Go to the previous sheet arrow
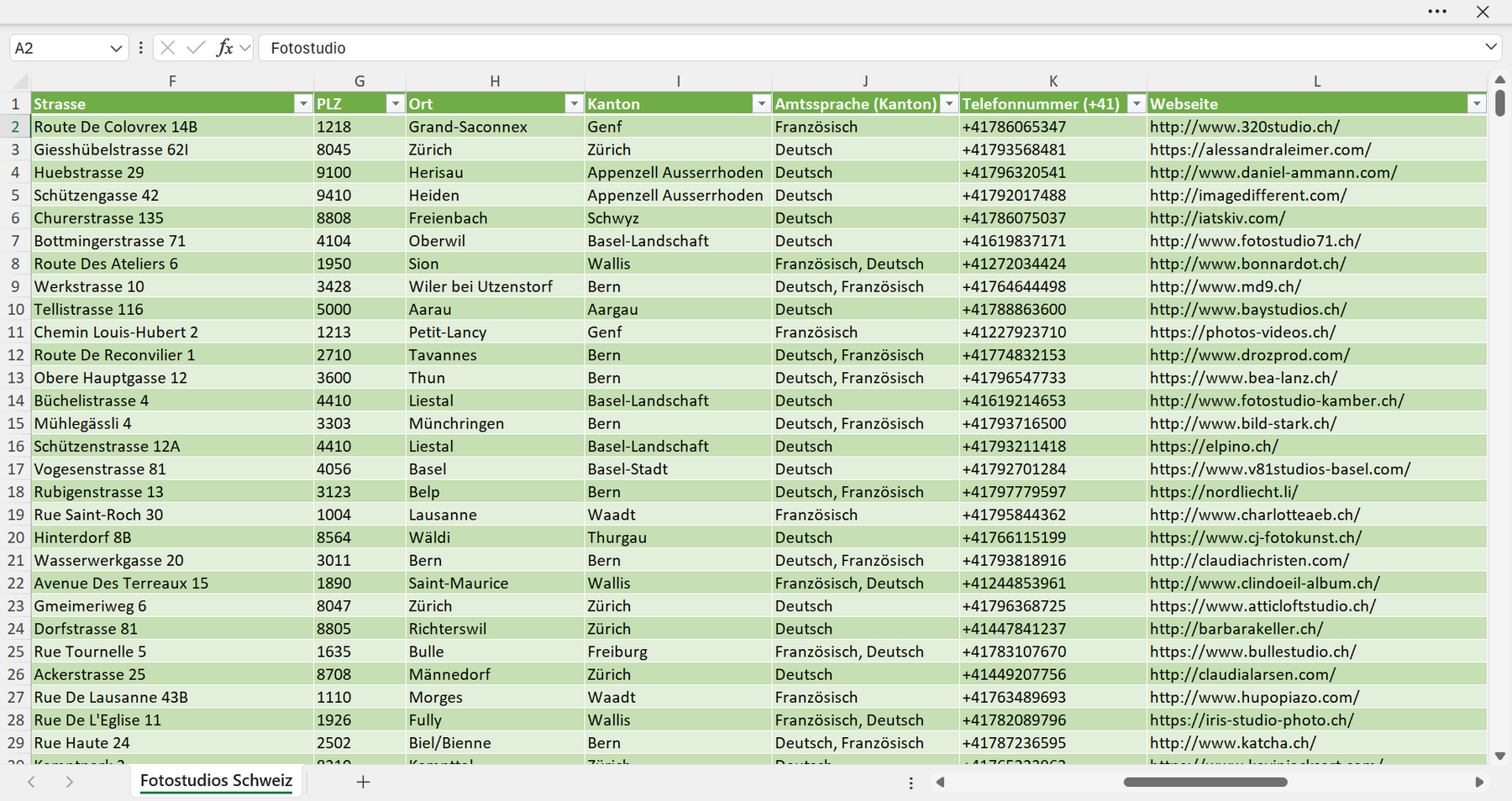This screenshot has height=801, width=1512. 31,782
